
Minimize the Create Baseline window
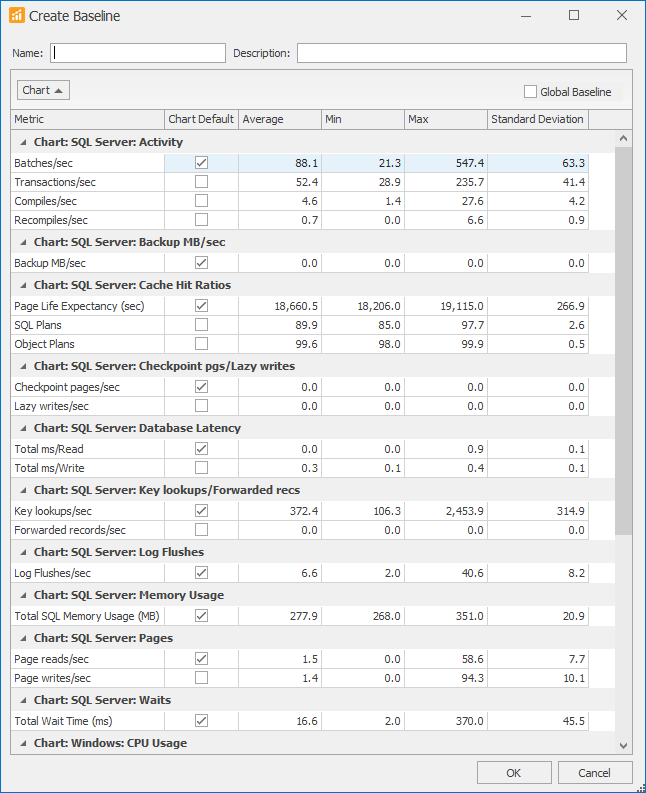pyautogui.click(x=526, y=16)
